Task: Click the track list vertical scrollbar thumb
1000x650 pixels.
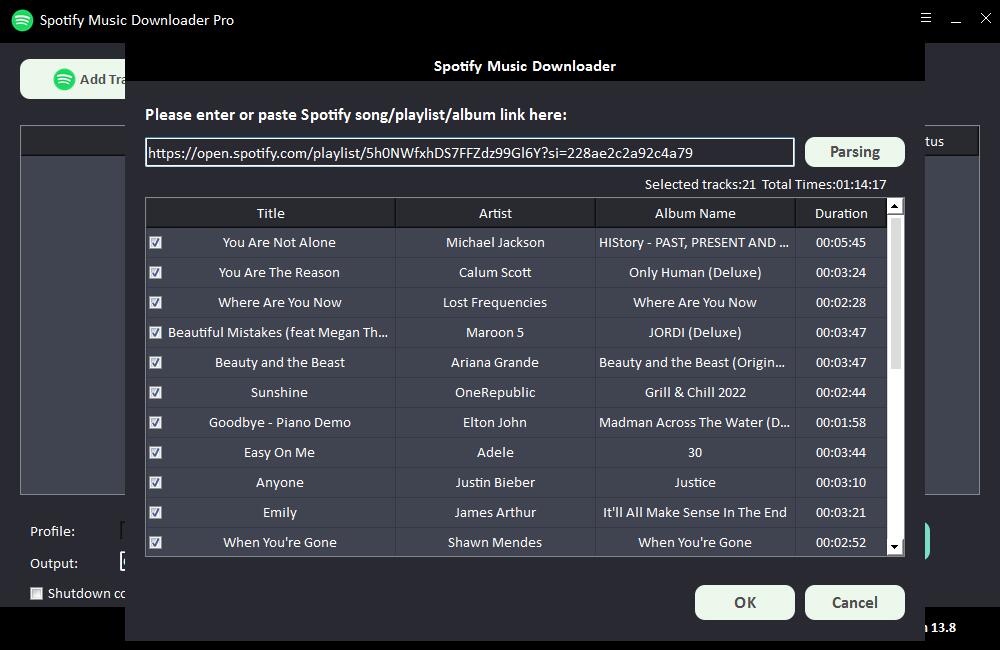Action: click(895, 292)
